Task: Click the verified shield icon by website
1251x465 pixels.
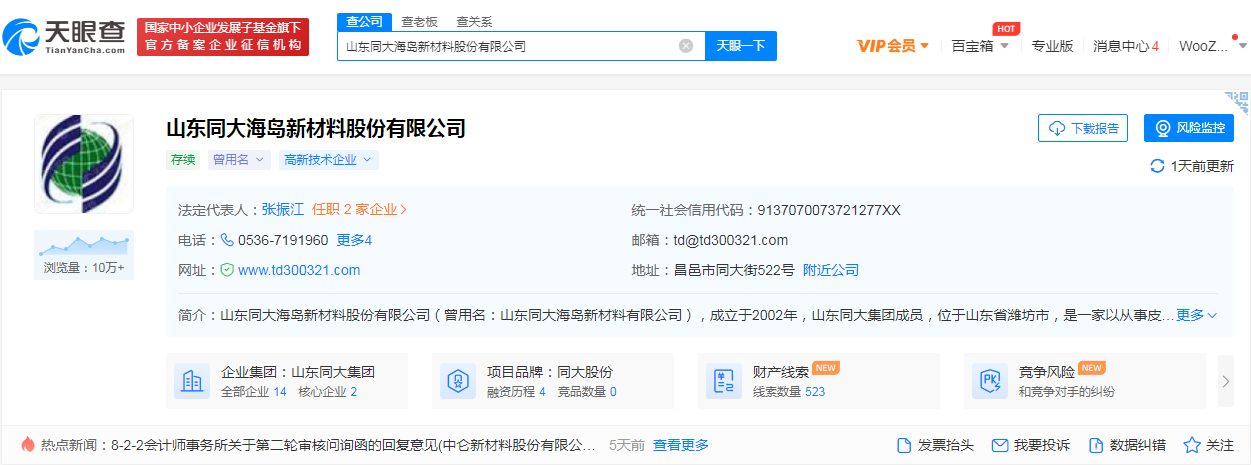Action: pyautogui.click(x=227, y=270)
